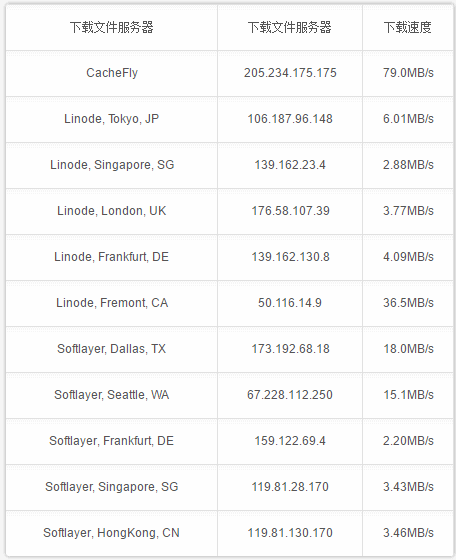Select the Softlayer, HongKong, CN cell
Screen dimensions: 456x560
tap(111, 533)
